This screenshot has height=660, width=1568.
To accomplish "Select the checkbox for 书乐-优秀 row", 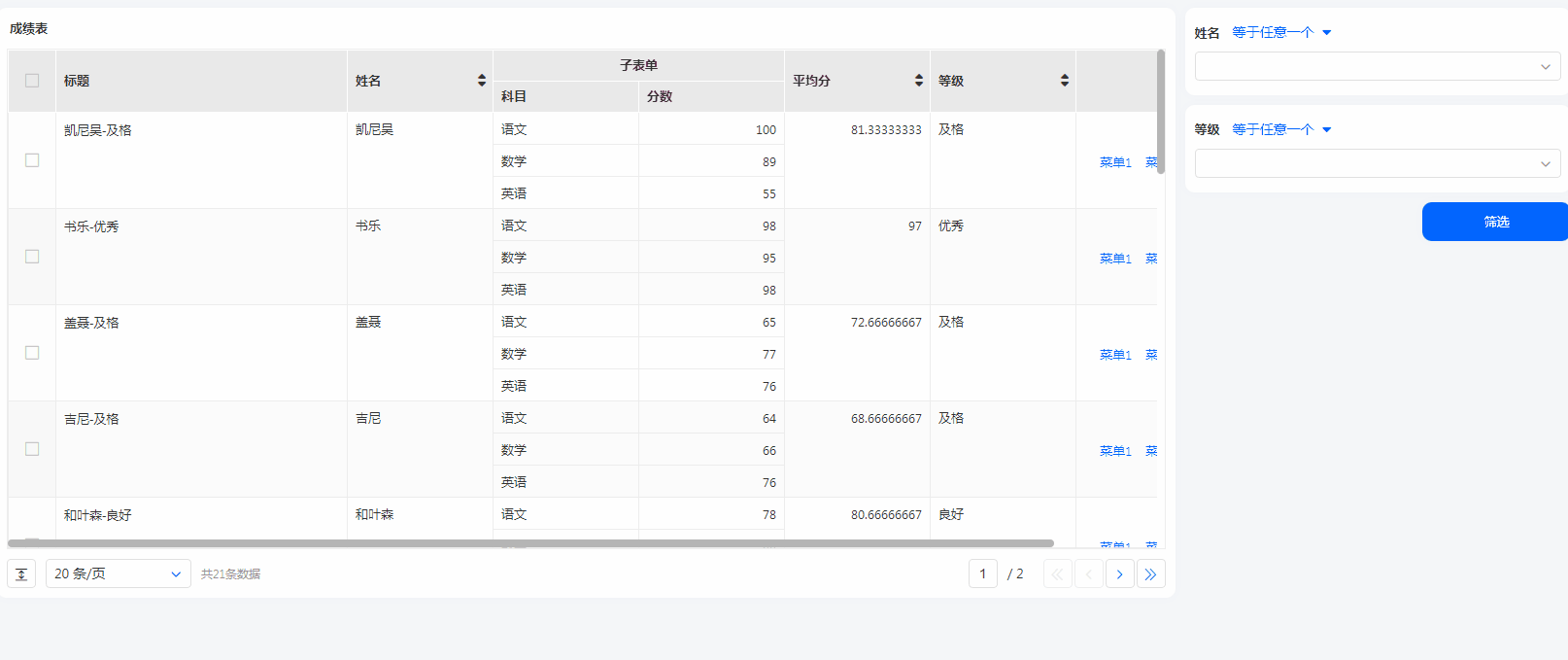I will (x=32, y=257).
